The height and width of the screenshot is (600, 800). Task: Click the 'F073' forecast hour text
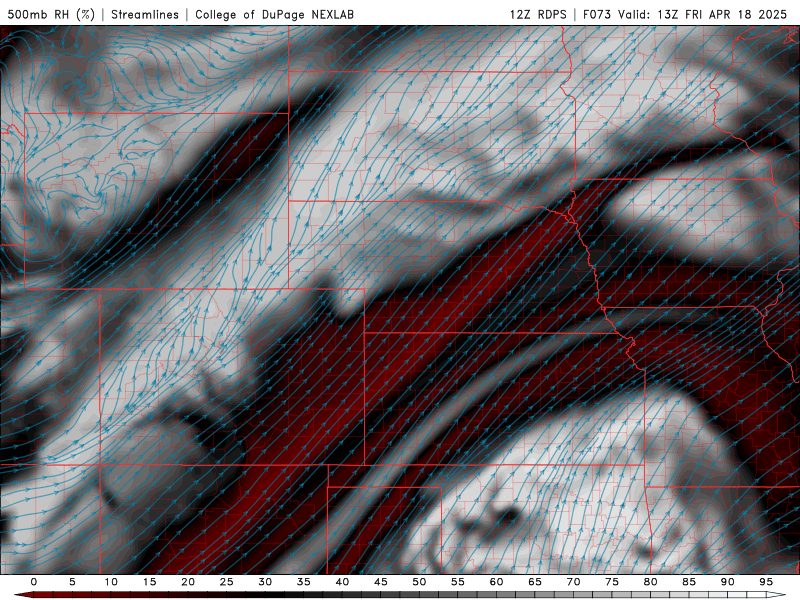point(597,14)
